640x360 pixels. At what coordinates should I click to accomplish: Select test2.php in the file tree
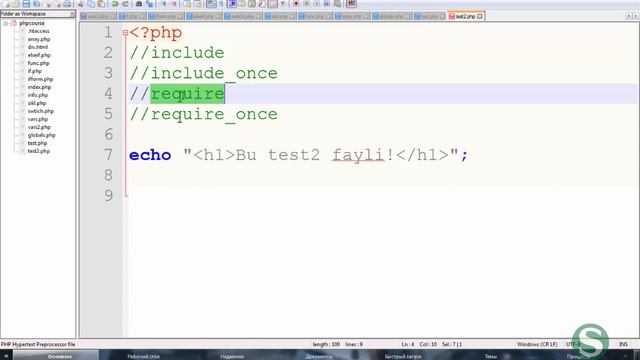38,151
